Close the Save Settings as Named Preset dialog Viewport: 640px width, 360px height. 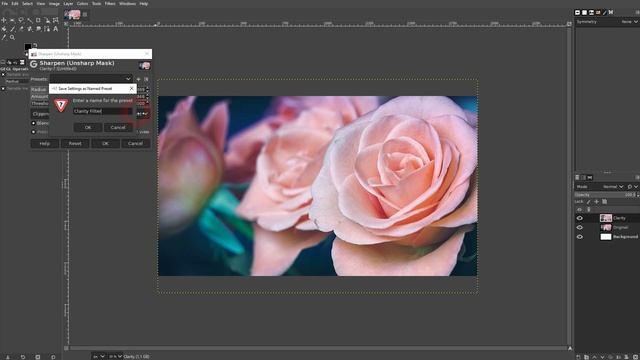131,88
